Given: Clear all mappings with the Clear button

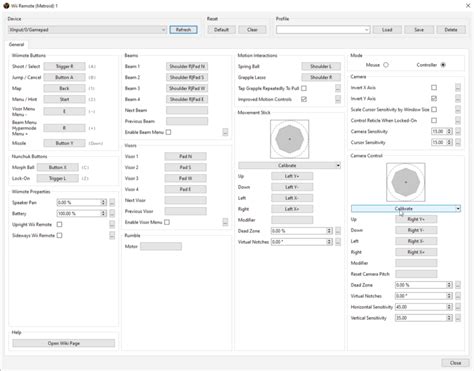Looking at the screenshot, I should pyautogui.click(x=252, y=30).
